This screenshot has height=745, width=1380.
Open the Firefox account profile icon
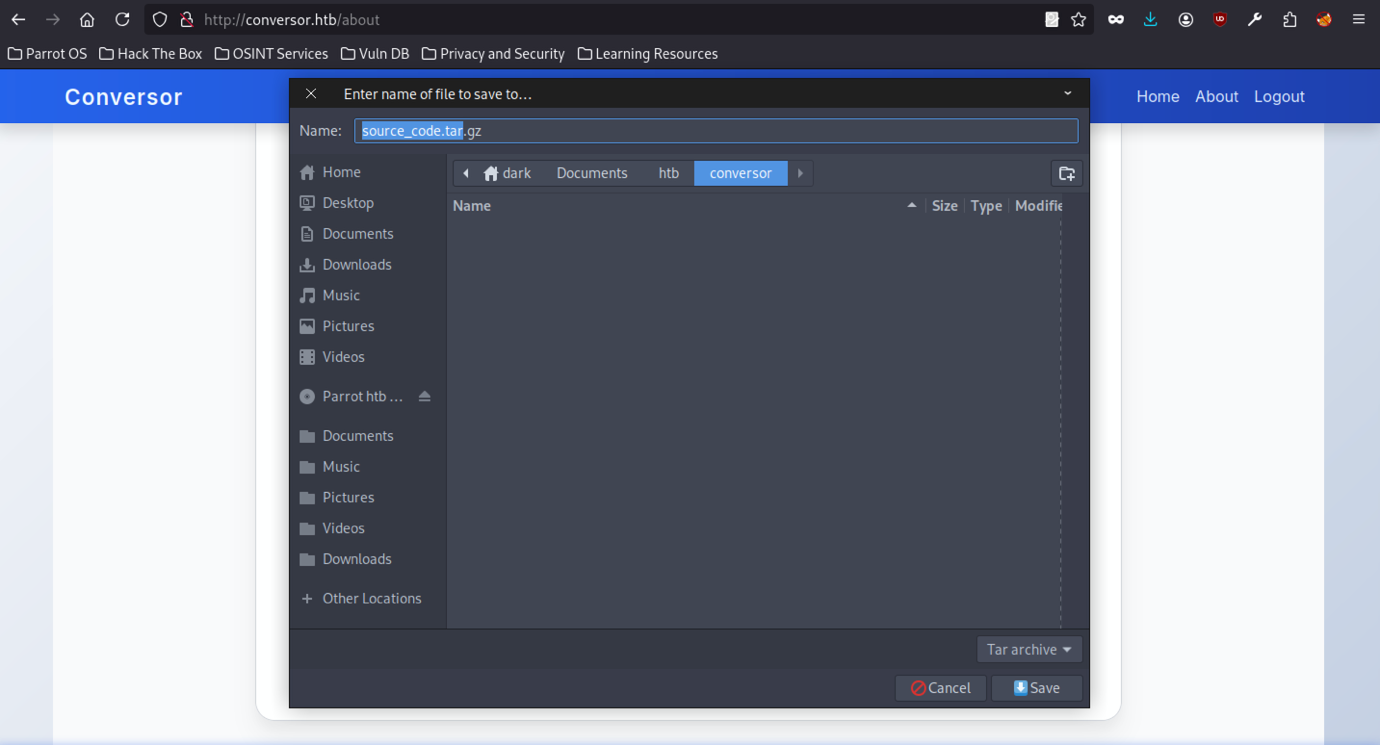click(x=1186, y=19)
